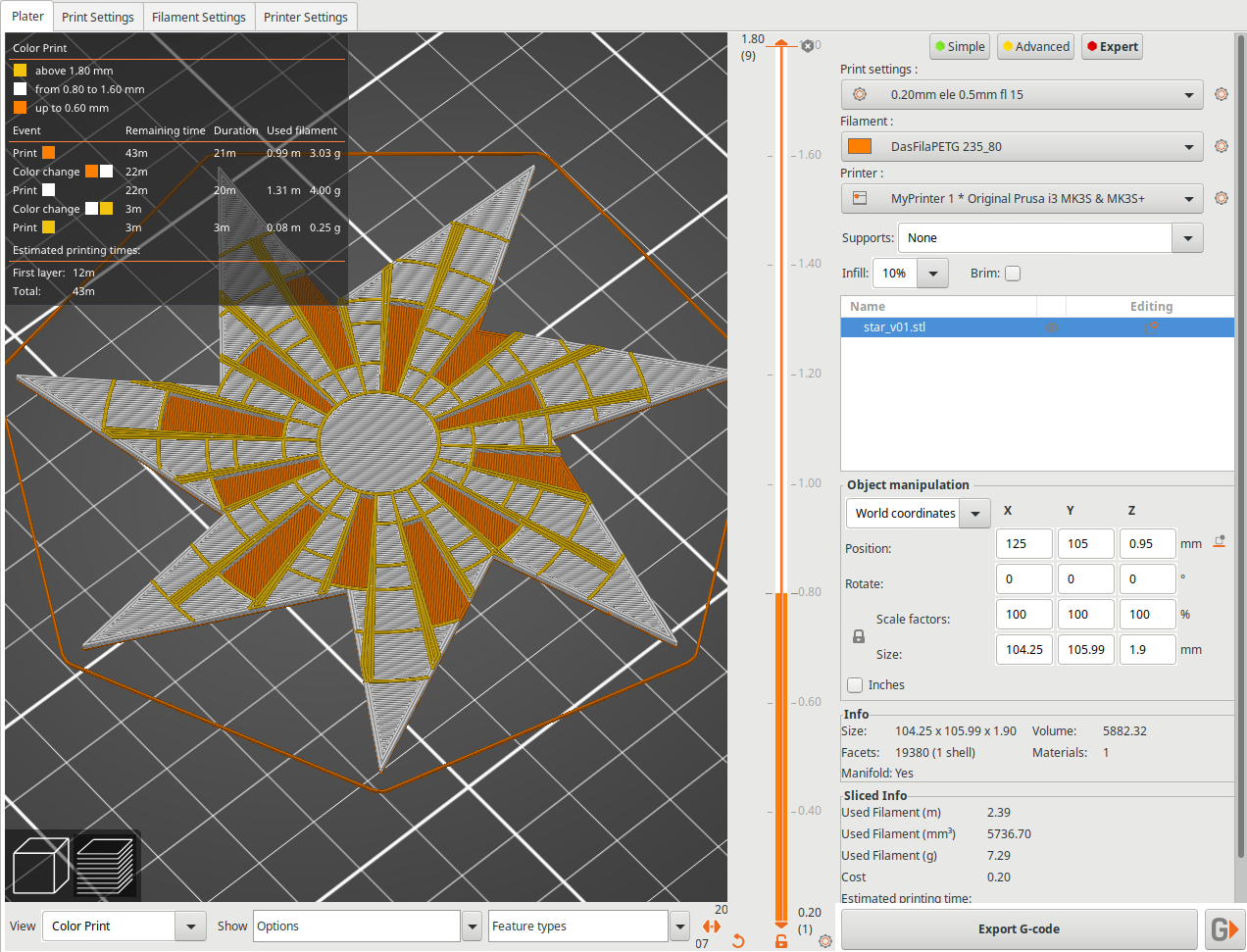Open the World coordinates dropdown
The image size is (1247, 952).
(x=974, y=514)
